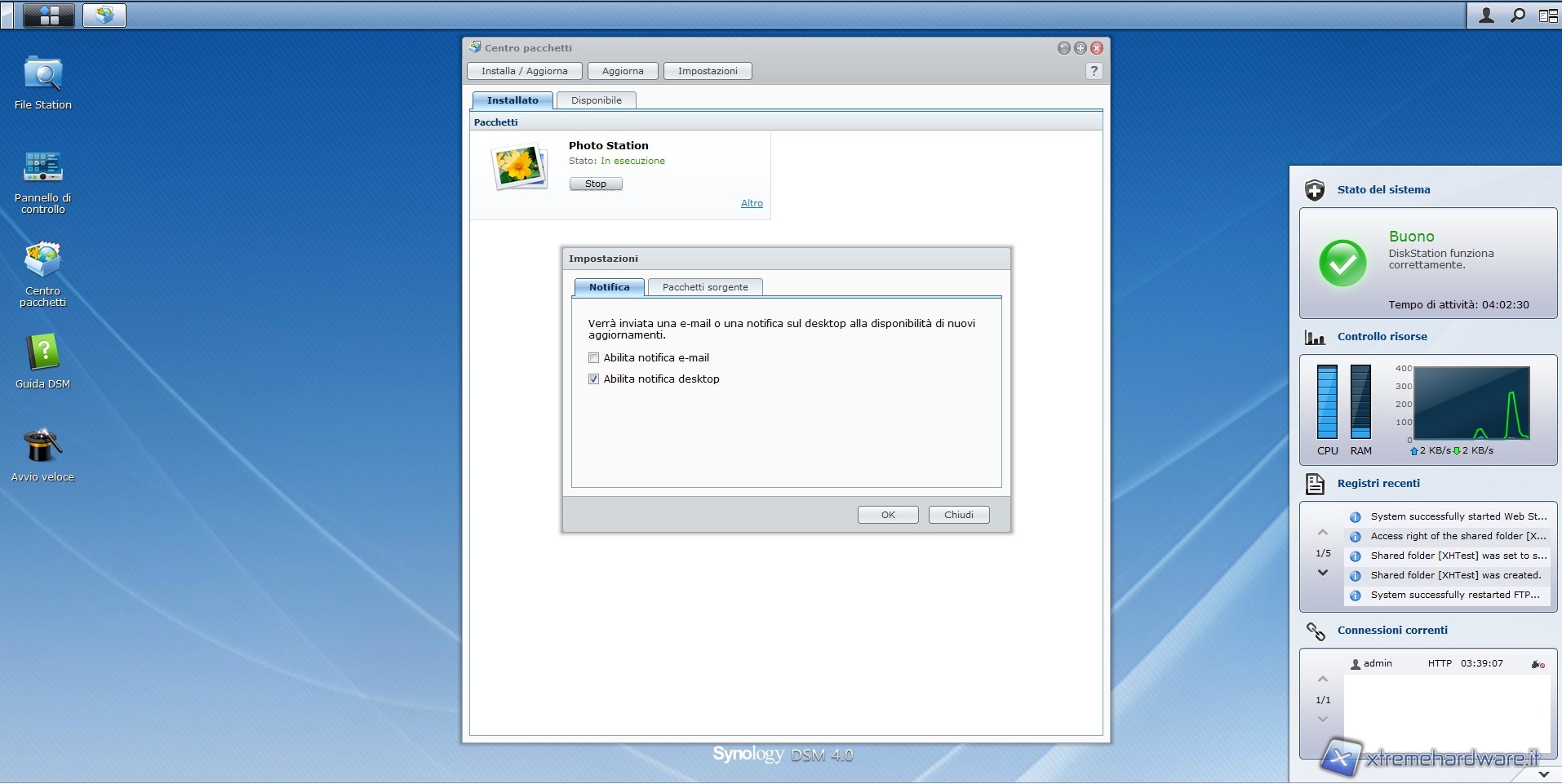This screenshot has width=1562, height=784.
Task: Open Guida DSM help icon
Action: coord(42,353)
